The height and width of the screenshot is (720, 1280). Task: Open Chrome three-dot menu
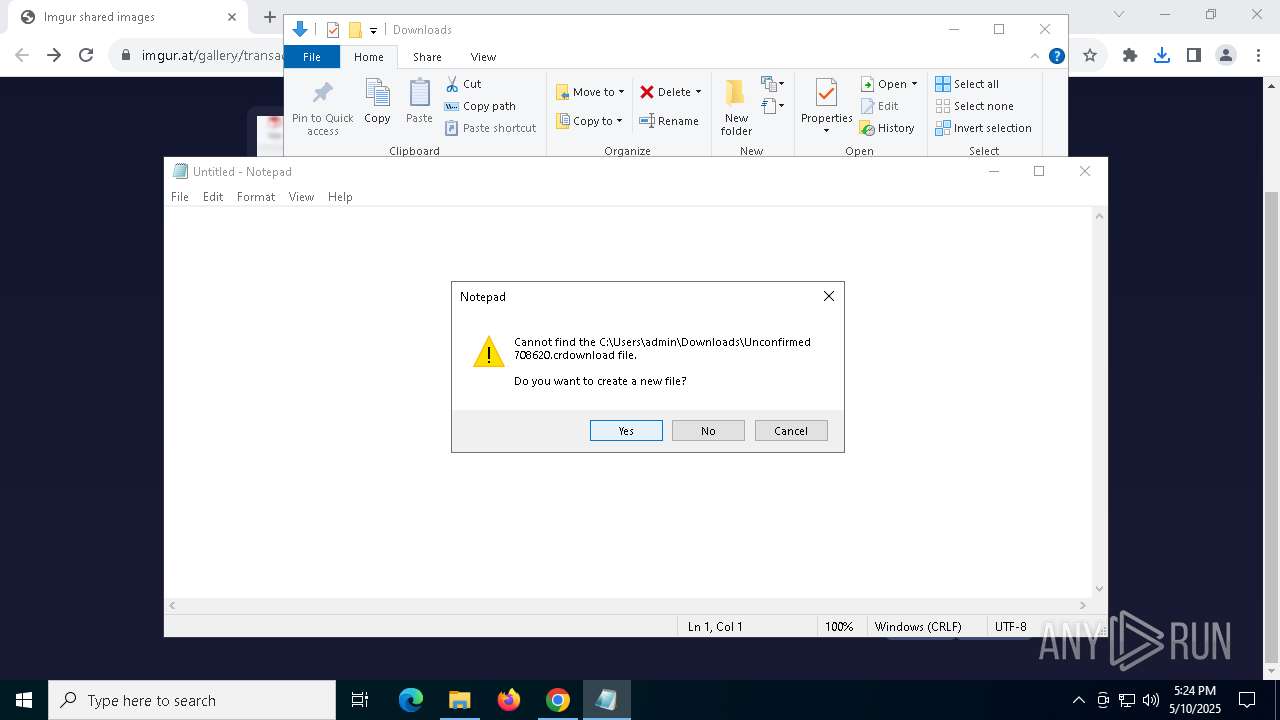(1257, 55)
